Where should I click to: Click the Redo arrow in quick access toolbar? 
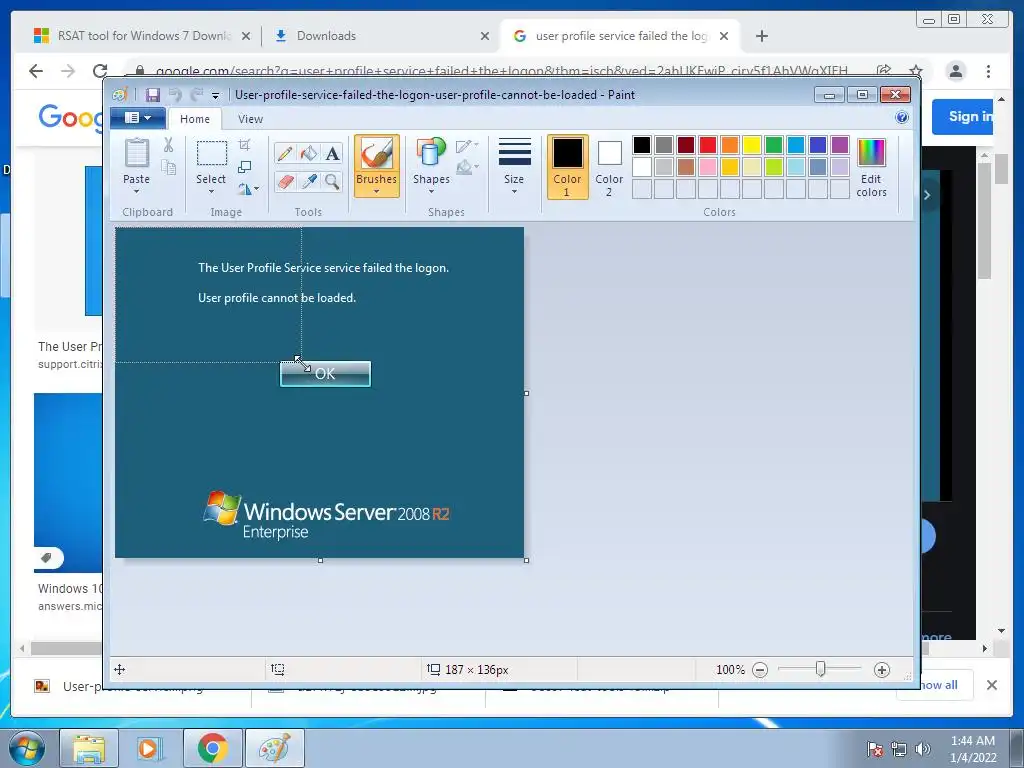pos(196,95)
